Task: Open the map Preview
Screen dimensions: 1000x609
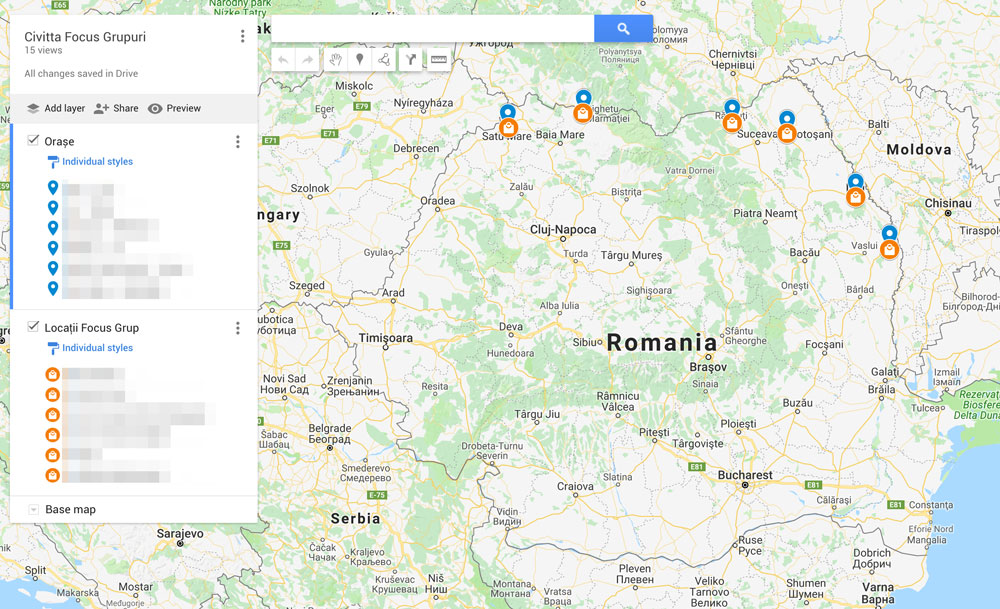Action: [174, 108]
